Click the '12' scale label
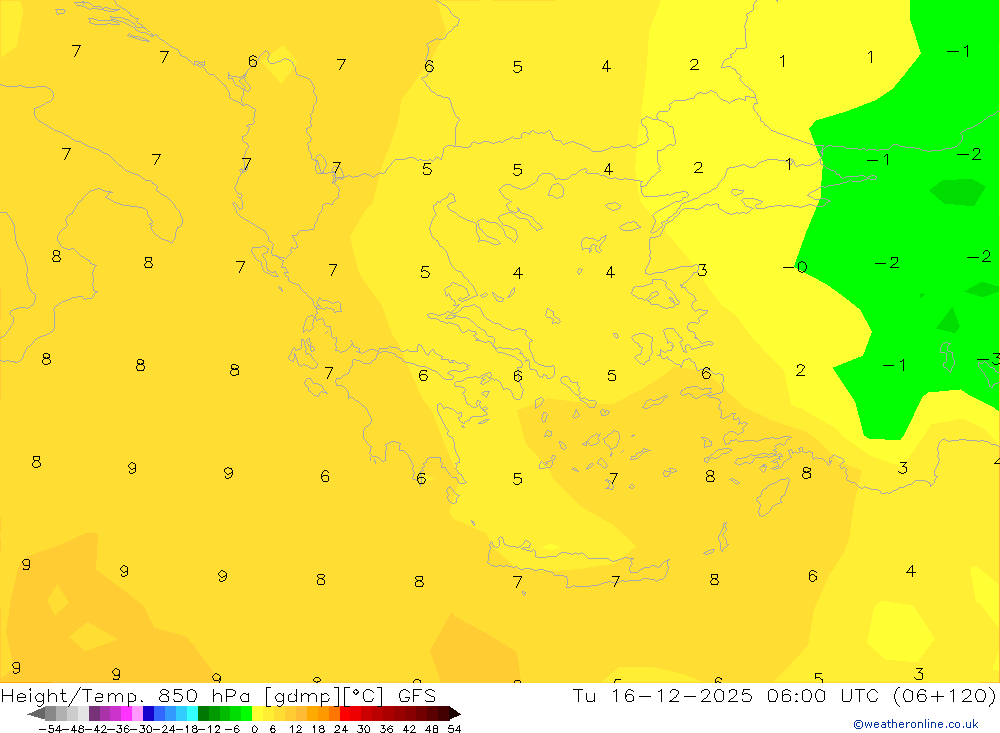Image resolution: width=1000 pixels, height=733 pixels. click(295, 729)
